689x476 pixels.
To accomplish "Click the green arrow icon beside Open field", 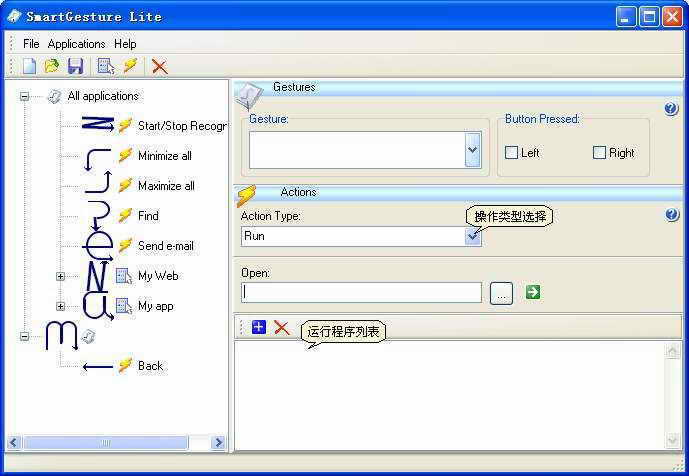I will pos(533,292).
